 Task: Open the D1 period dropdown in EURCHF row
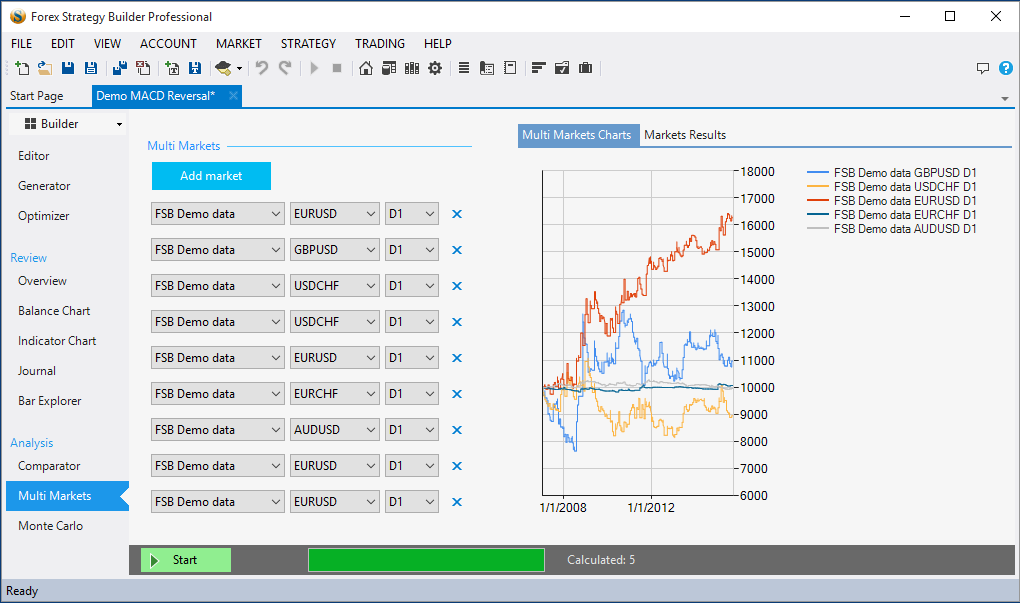[x=412, y=394]
